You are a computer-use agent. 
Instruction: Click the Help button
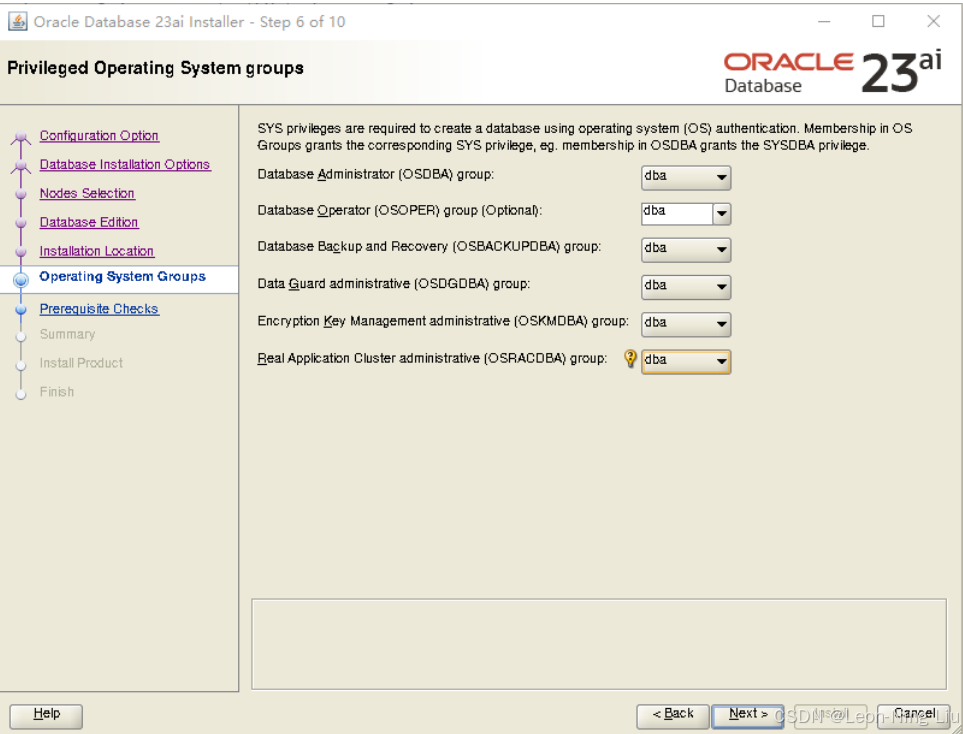click(x=46, y=716)
